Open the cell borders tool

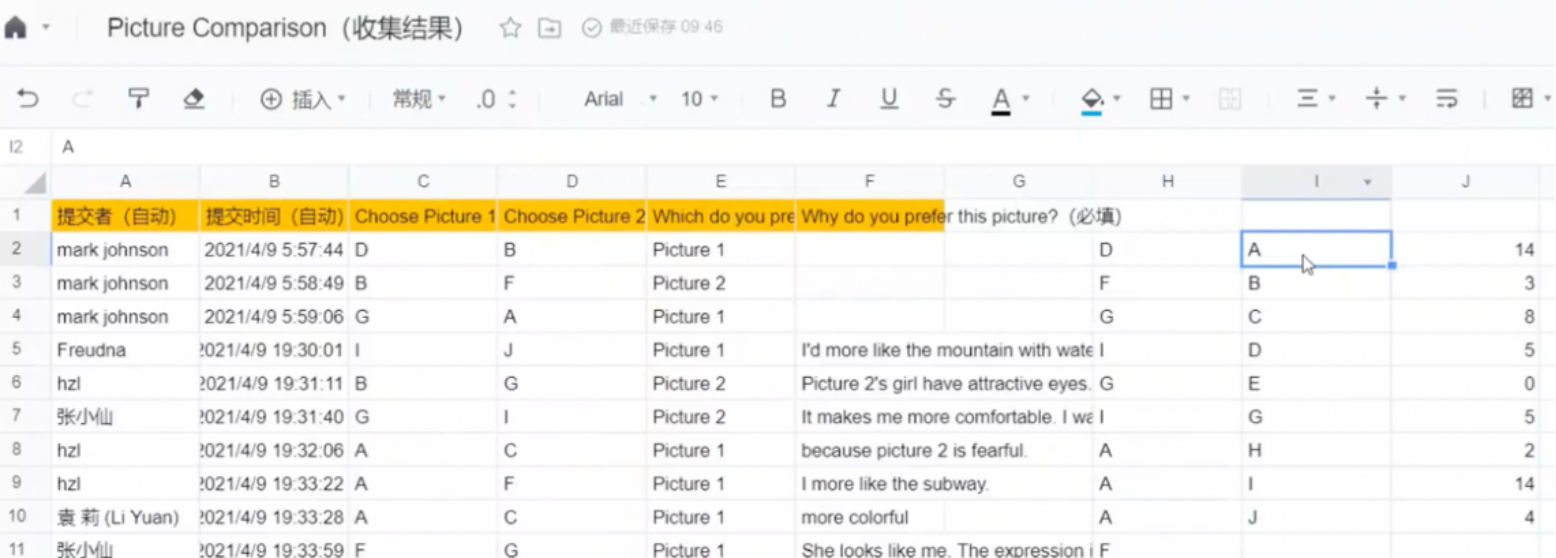coord(1161,99)
